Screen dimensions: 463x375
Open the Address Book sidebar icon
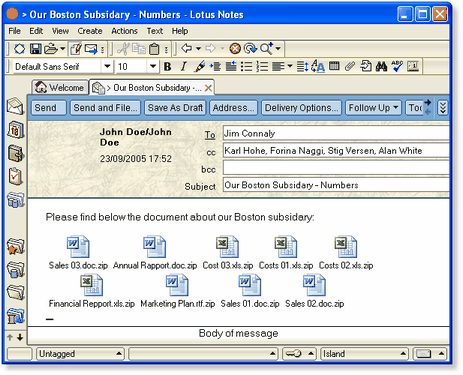tap(16, 153)
